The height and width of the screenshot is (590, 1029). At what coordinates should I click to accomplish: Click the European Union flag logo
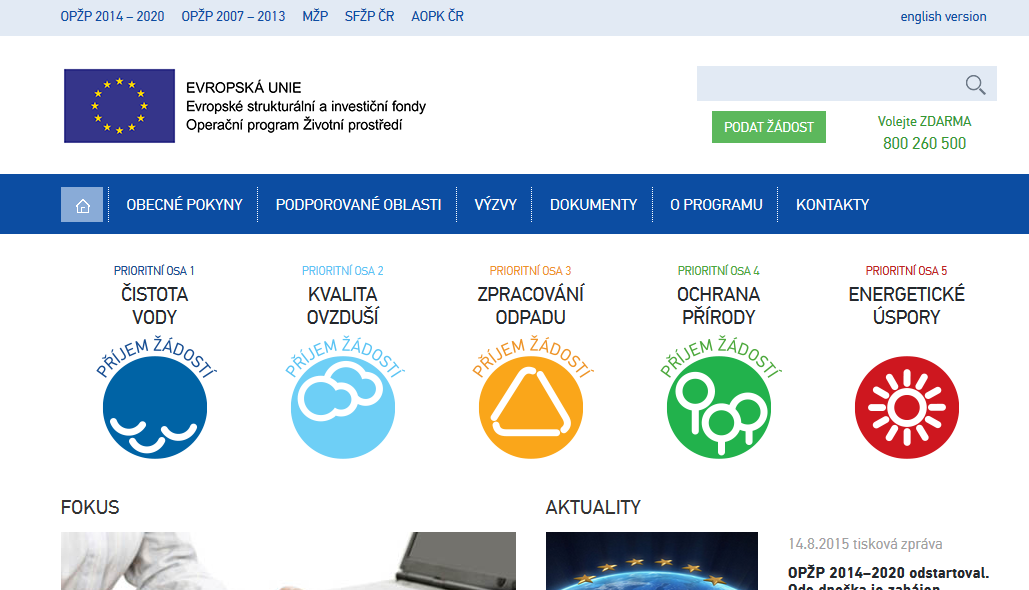pyautogui.click(x=119, y=106)
